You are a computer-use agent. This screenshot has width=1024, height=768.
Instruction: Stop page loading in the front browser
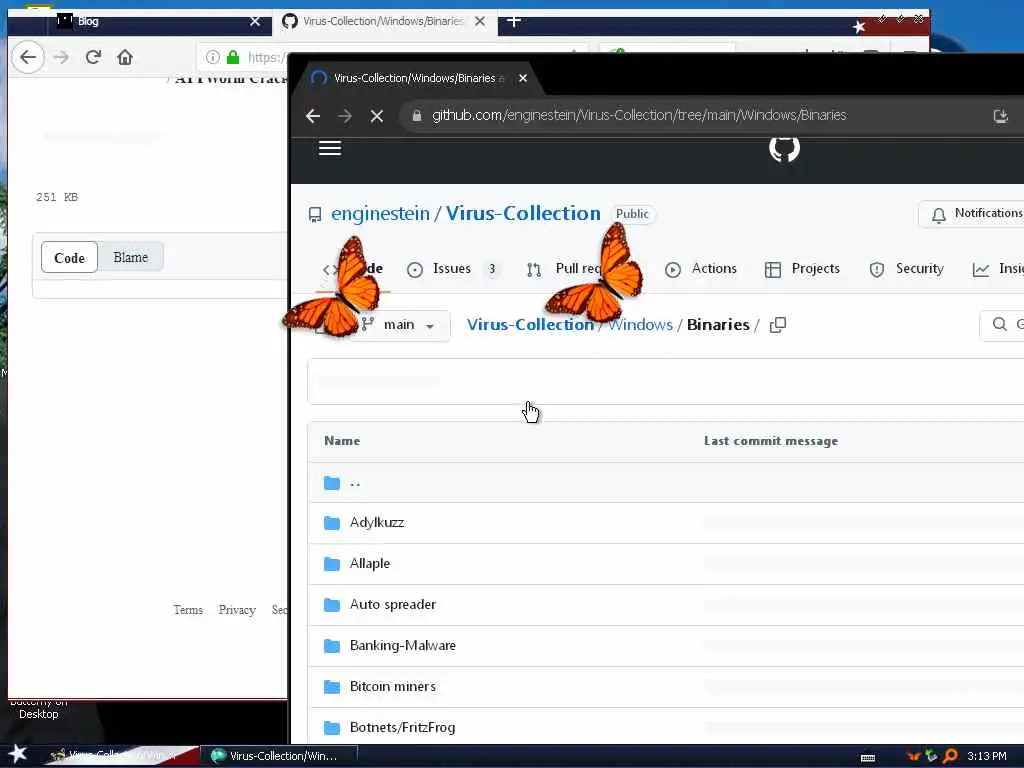[x=377, y=116]
